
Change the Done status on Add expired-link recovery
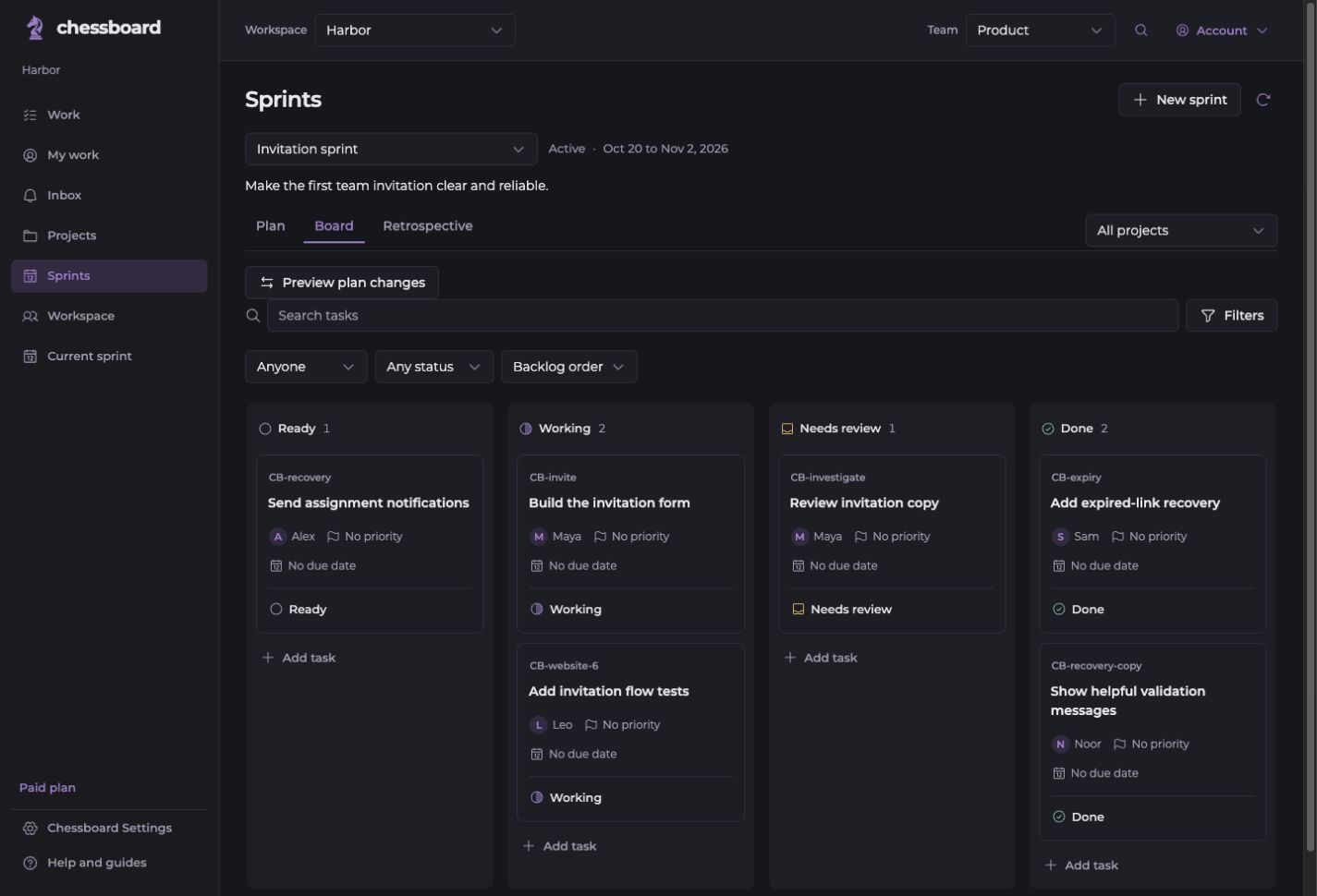(x=1078, y=610)
